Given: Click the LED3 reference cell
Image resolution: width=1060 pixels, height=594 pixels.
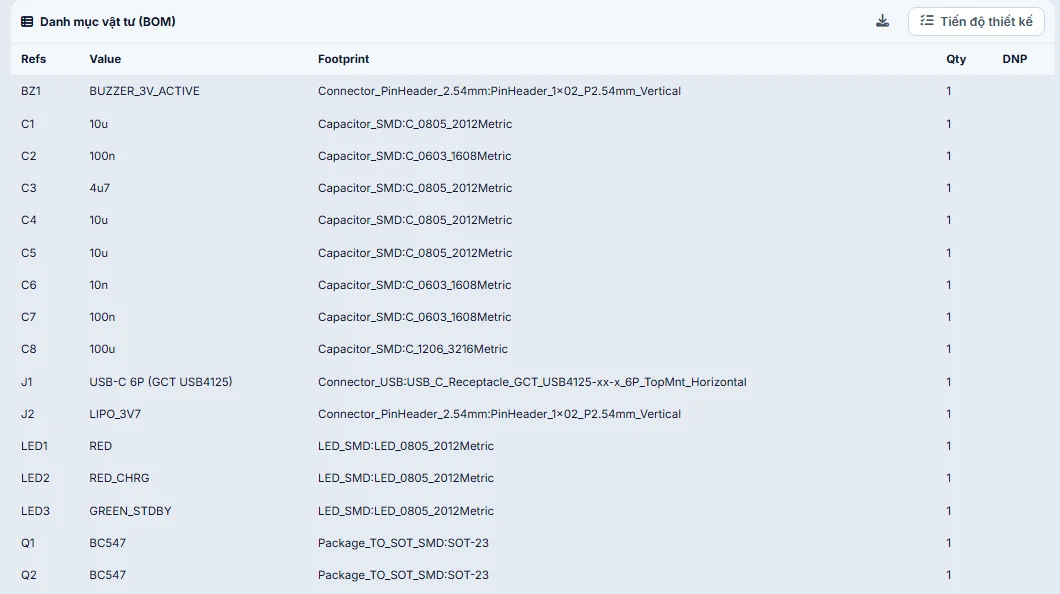Looking at the screenshot, I should 35,511.
